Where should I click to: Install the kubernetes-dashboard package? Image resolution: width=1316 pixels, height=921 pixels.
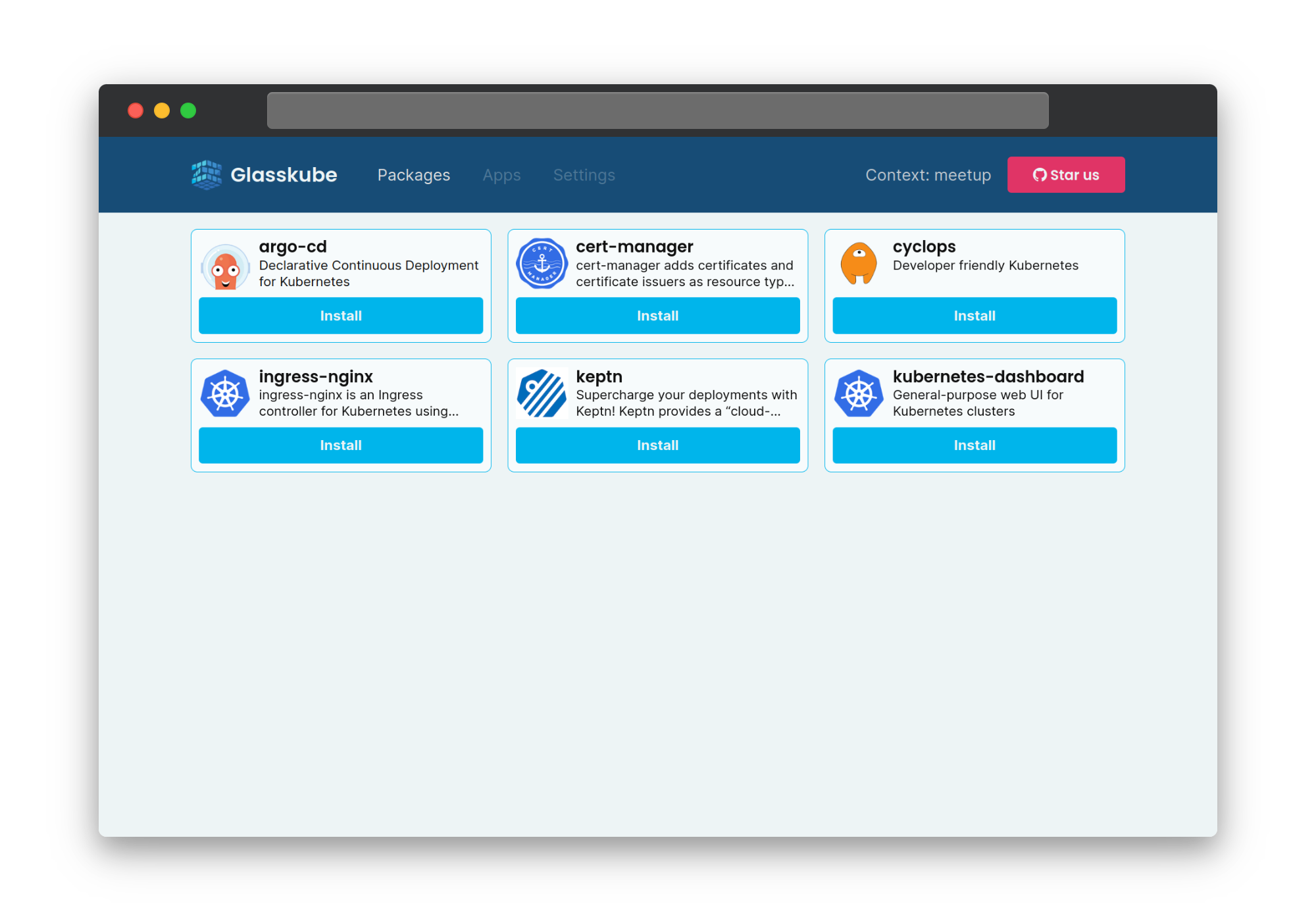[x=974, y=445]
